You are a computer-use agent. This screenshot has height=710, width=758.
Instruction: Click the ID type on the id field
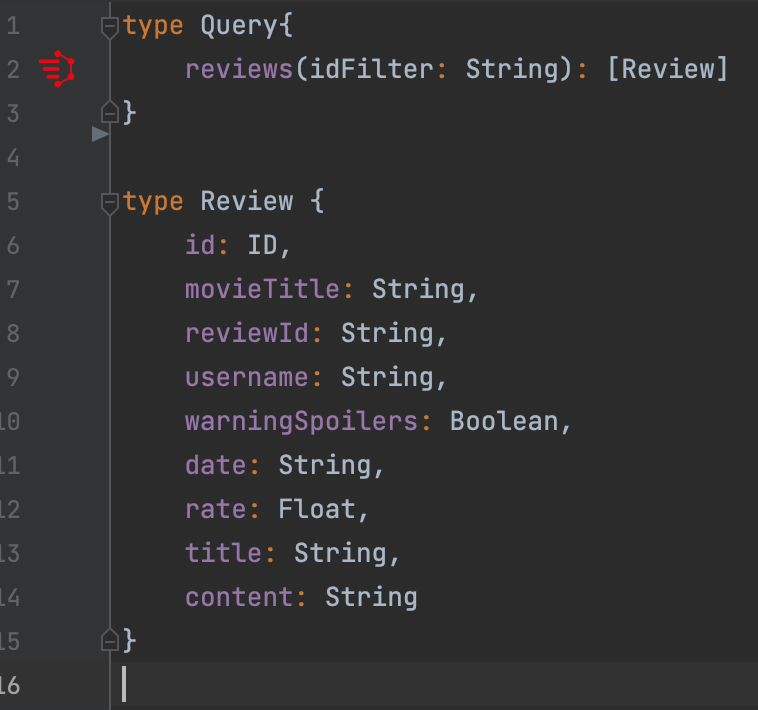(263, 246)
